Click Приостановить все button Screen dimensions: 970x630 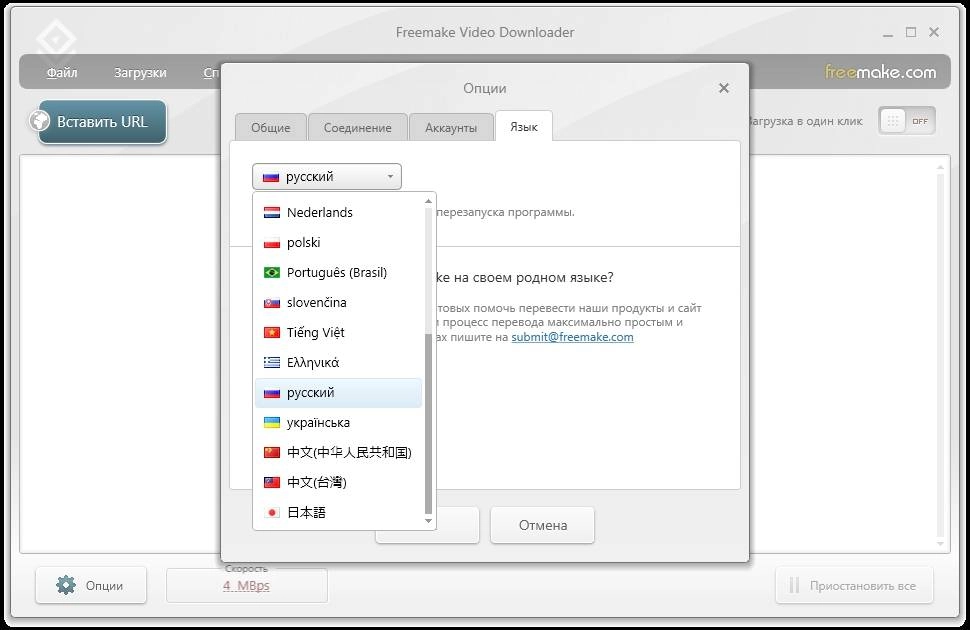854,585
